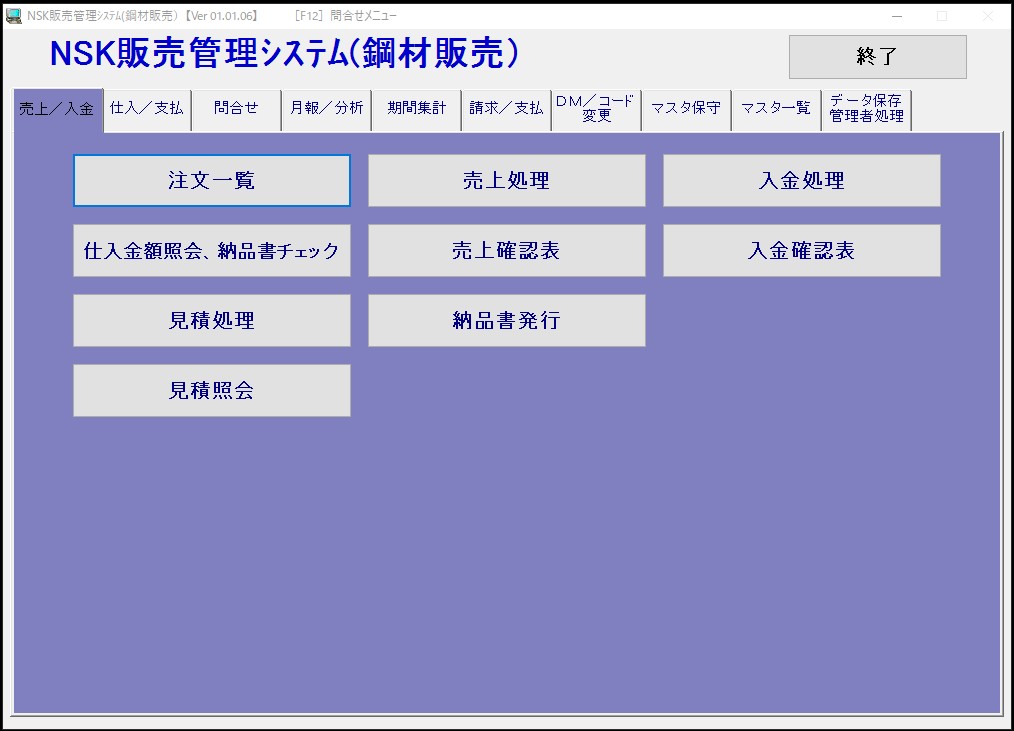Screen dimensions: 1014x731
Task: Click the 終了 exit button
Action: [x=878, y=57]
